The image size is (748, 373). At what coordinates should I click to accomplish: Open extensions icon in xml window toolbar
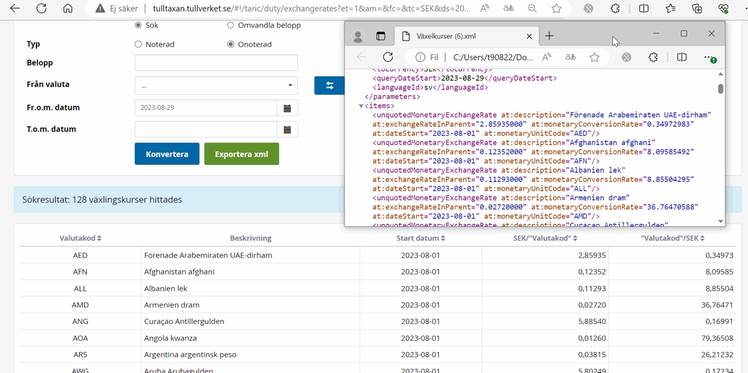(654, 57)
